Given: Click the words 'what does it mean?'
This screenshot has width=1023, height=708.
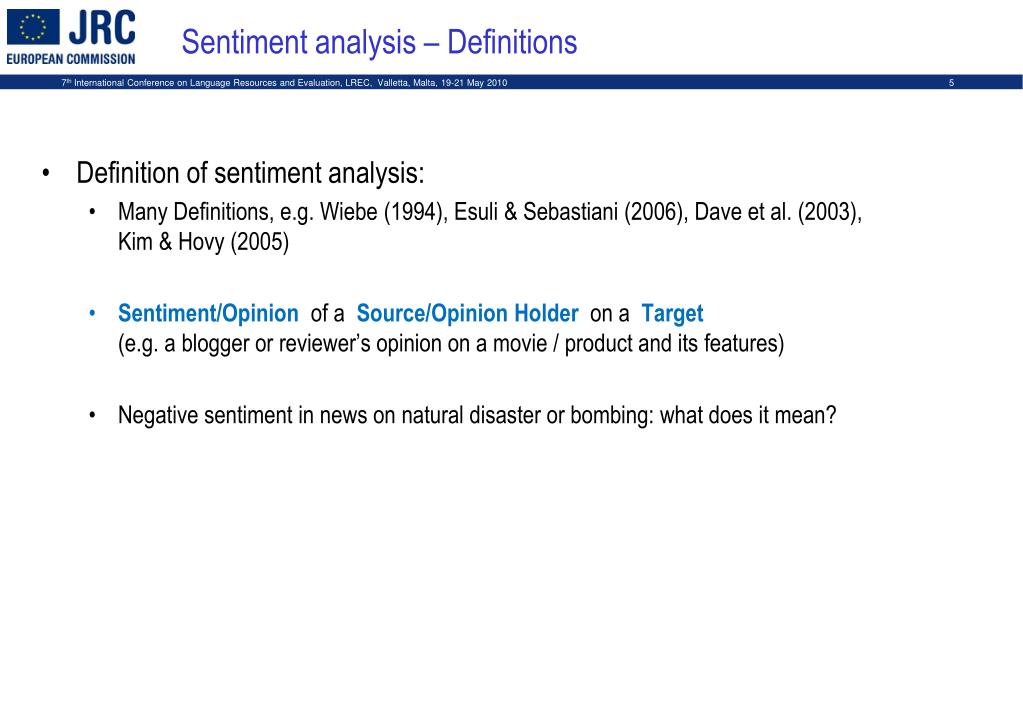Looking at the screenshot, I should click(x=748, y=416).
